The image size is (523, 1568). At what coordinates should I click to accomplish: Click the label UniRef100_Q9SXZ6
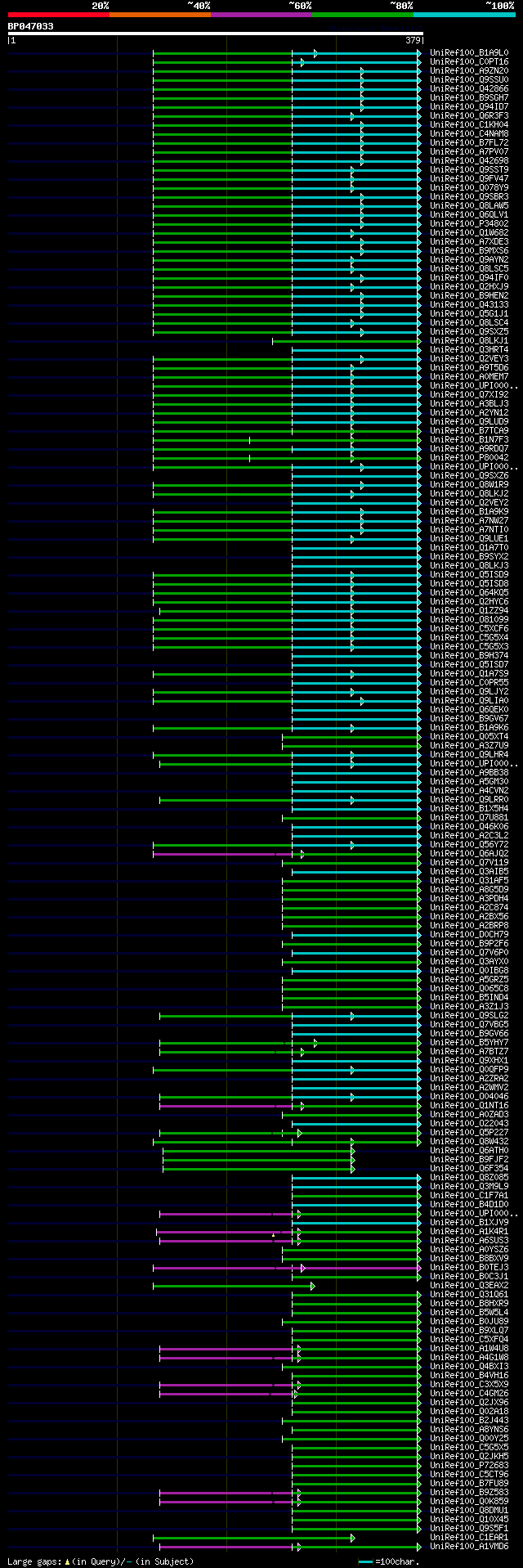tap(469, 475)
